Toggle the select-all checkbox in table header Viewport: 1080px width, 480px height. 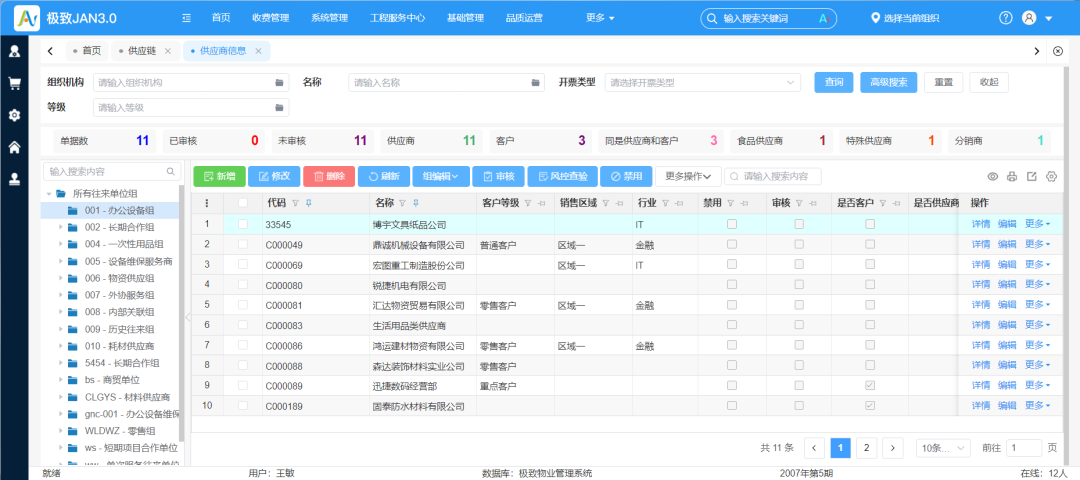click(x=242, y=203)
